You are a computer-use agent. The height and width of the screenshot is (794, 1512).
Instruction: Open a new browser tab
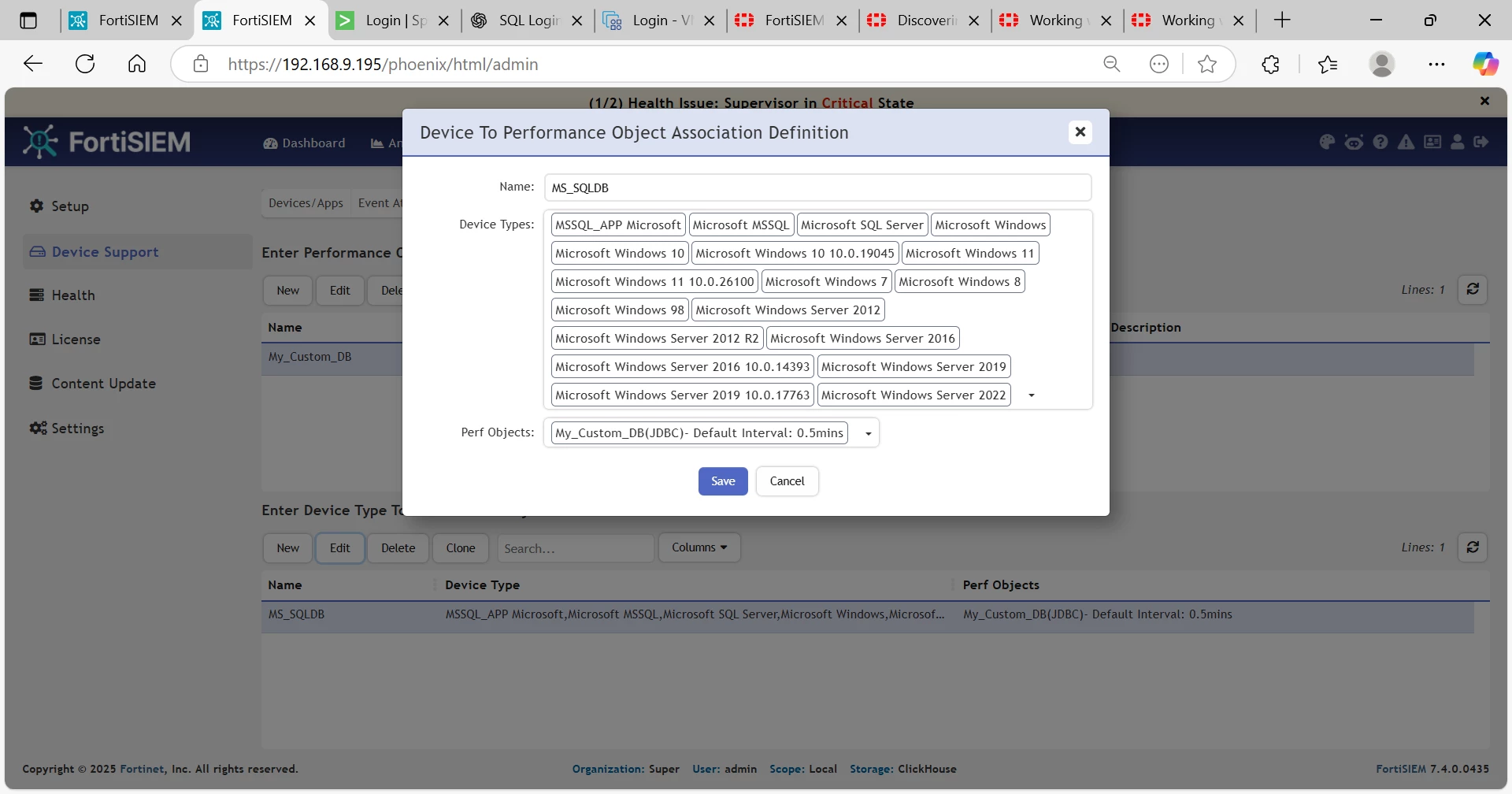click(x=1282, y=20)
